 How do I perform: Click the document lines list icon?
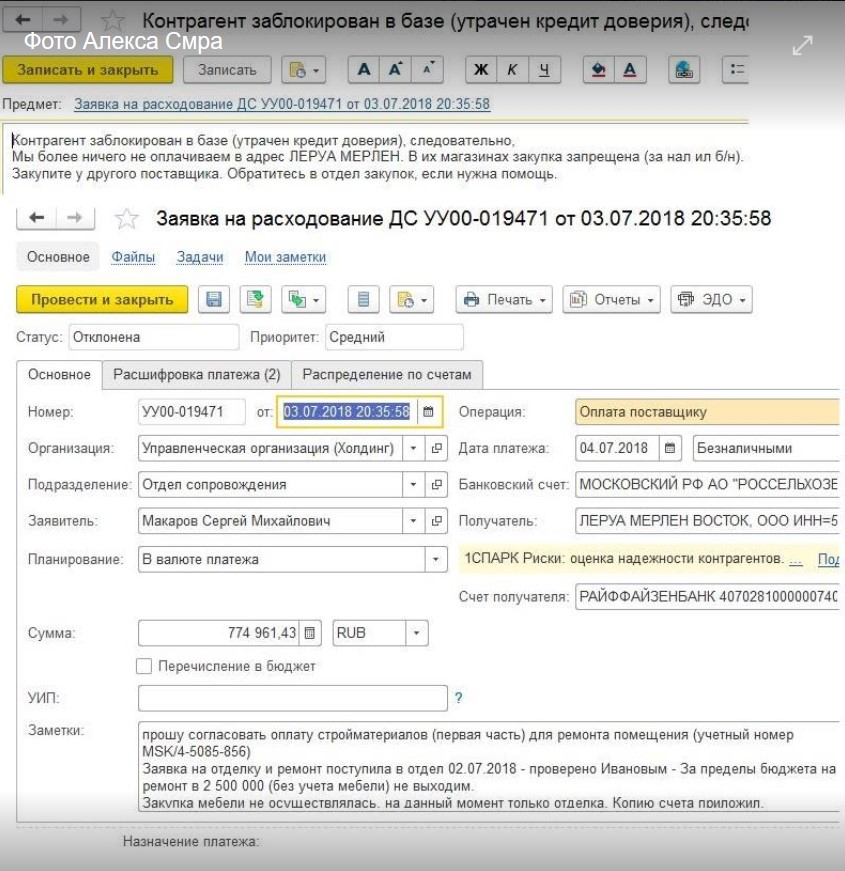[363, 299]
